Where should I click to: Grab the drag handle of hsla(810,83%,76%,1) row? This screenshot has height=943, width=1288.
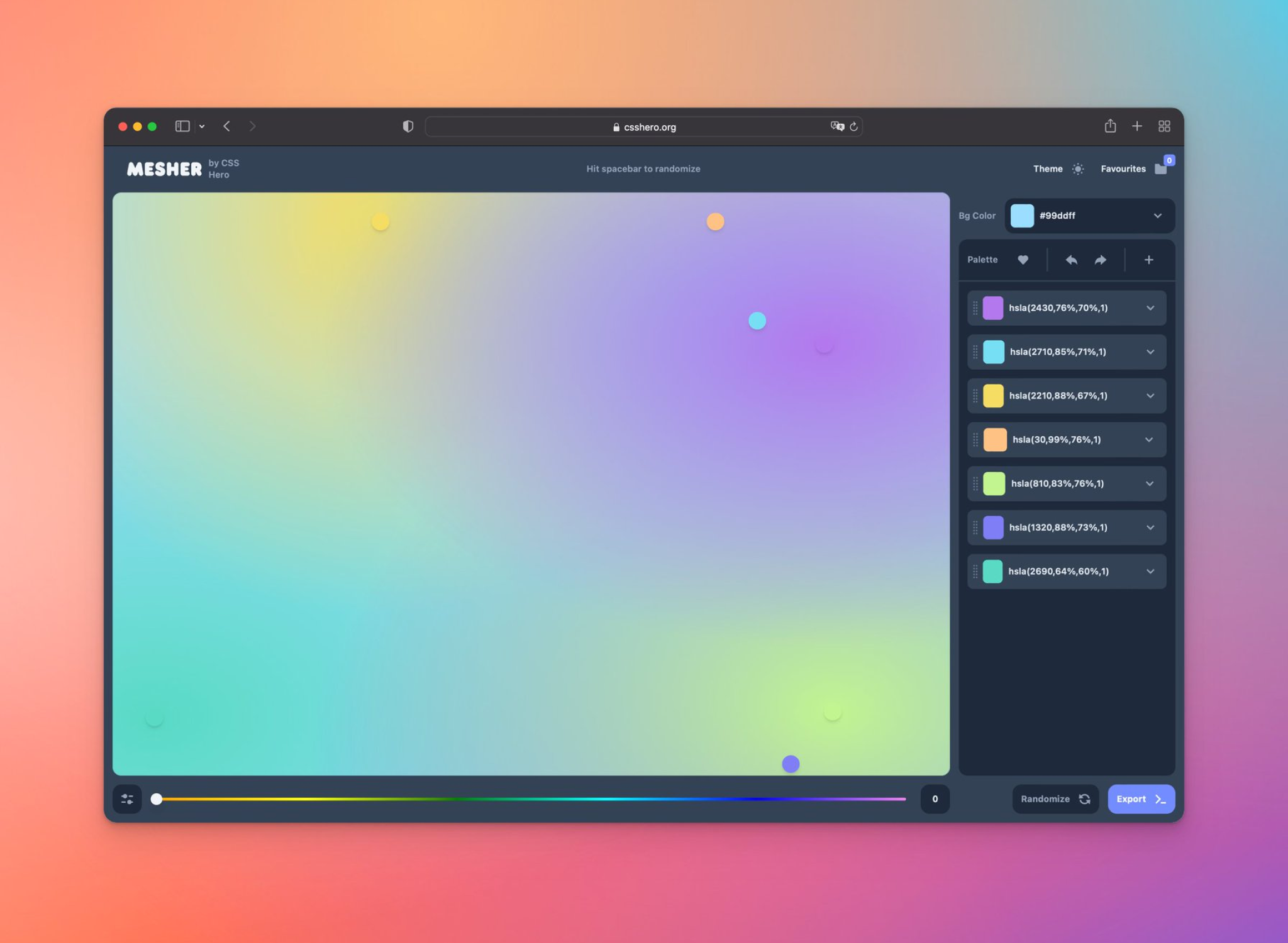[975, 483]
